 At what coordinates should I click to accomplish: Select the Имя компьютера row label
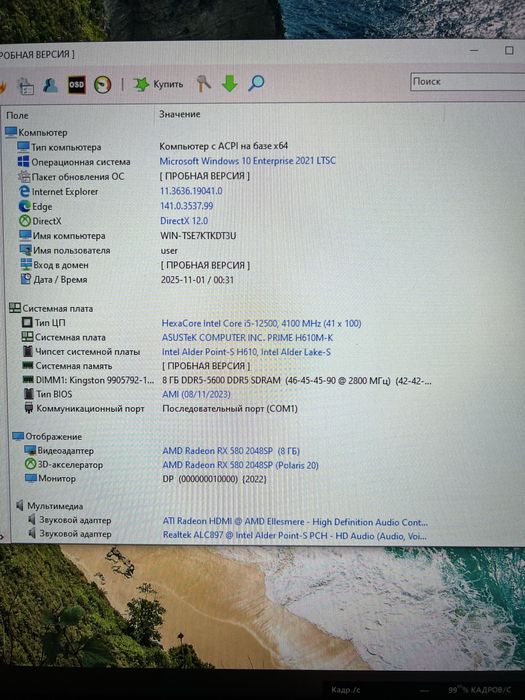click(69, 235)
